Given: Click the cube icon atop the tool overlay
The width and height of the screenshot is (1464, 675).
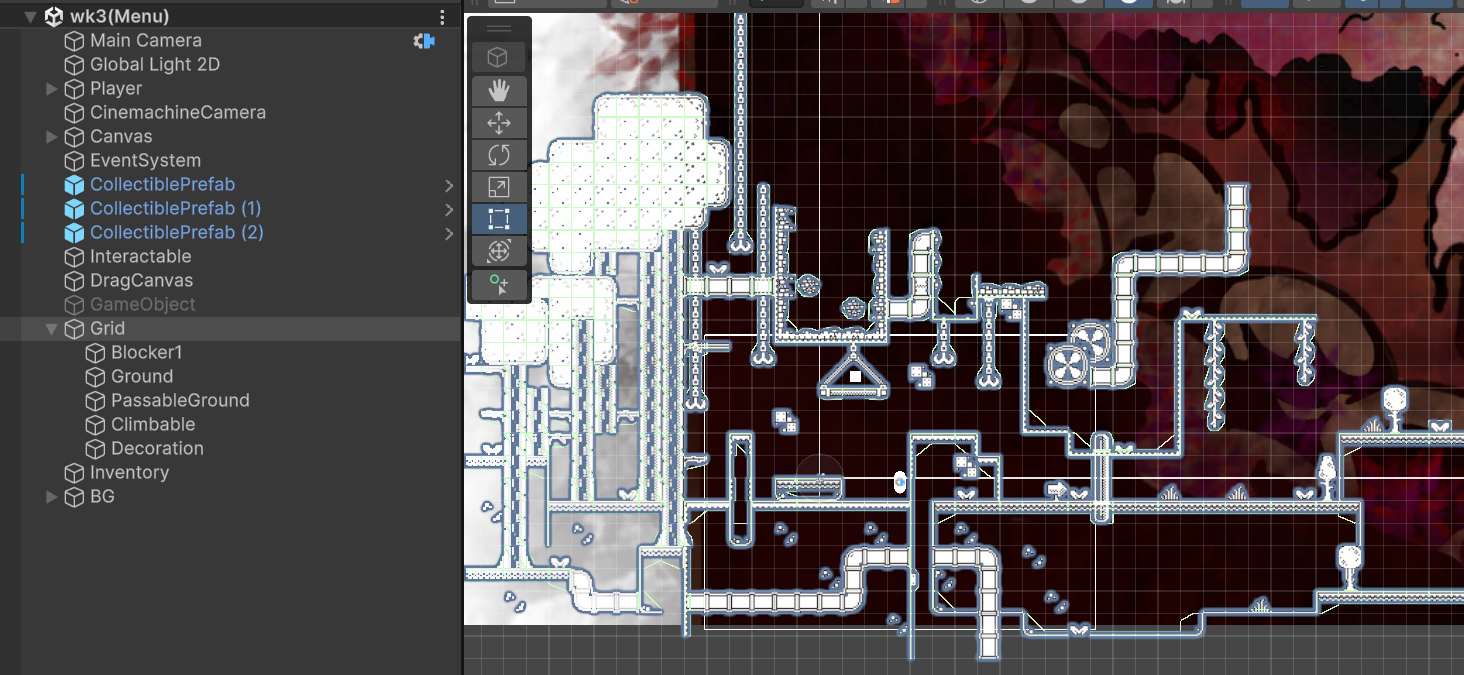Looking at the screenshot, I should tap(499, 58).
